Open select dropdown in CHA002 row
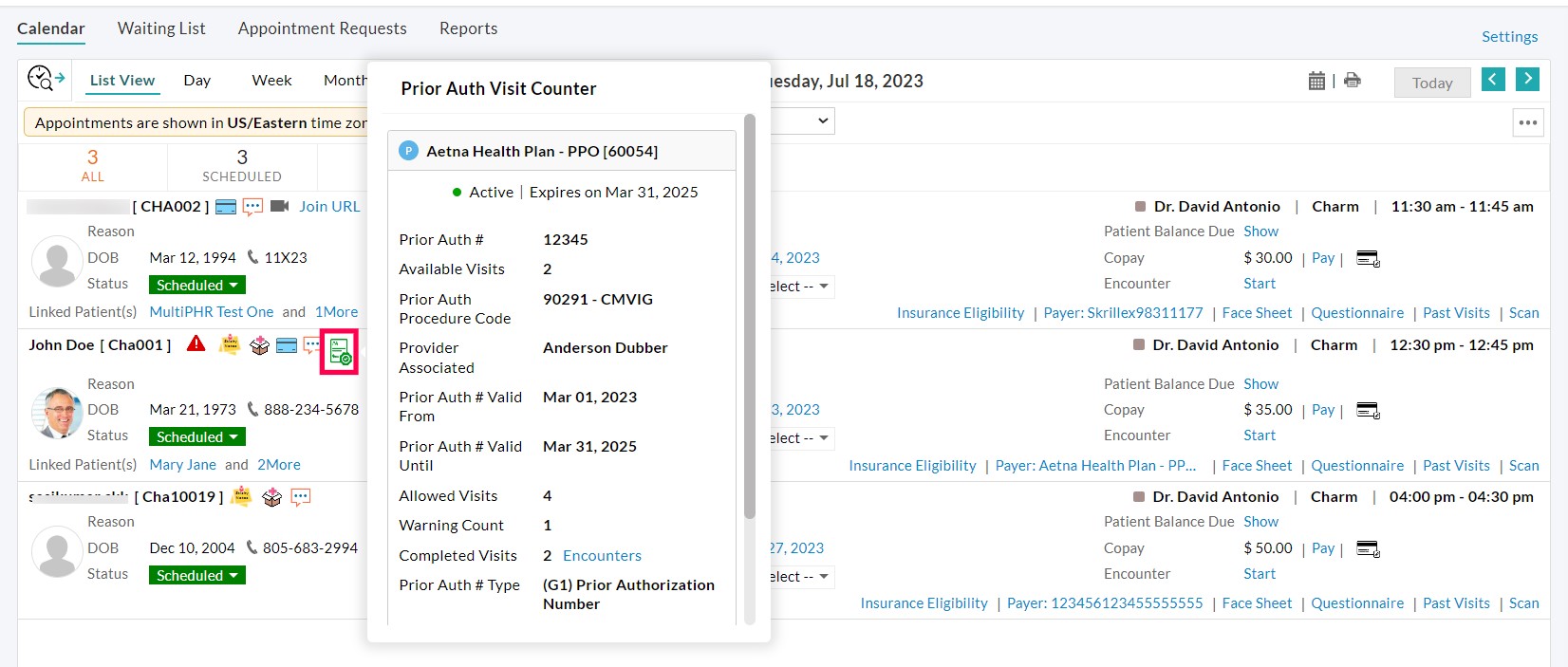1568x667 pixels. 802,286
